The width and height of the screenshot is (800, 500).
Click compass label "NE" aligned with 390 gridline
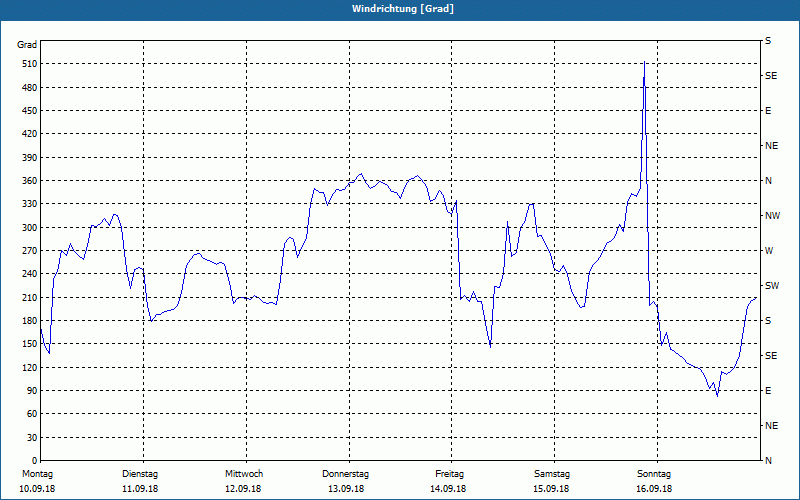pos(771,146)
